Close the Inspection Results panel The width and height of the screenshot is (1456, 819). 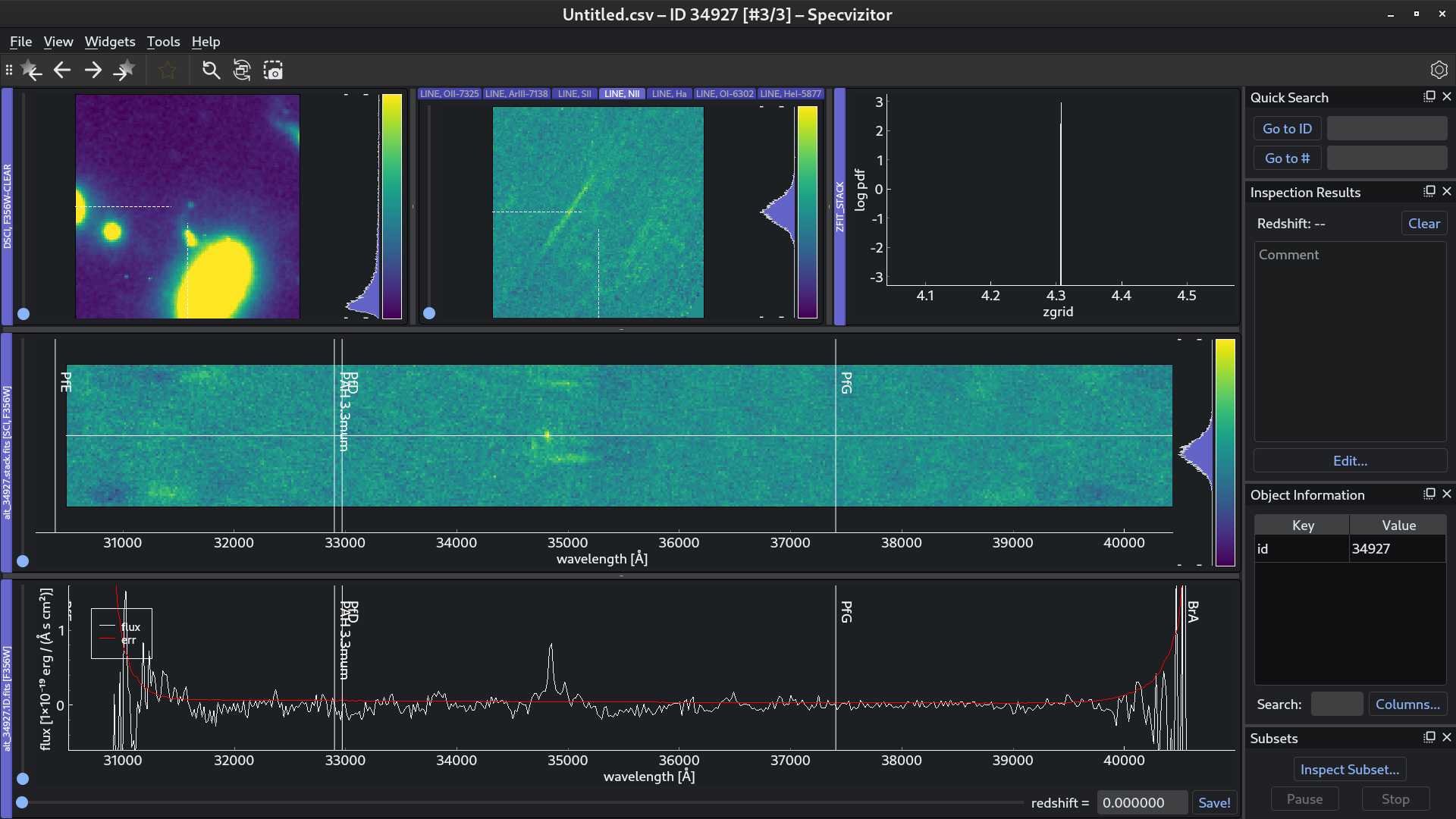(x=1447, y=191)
